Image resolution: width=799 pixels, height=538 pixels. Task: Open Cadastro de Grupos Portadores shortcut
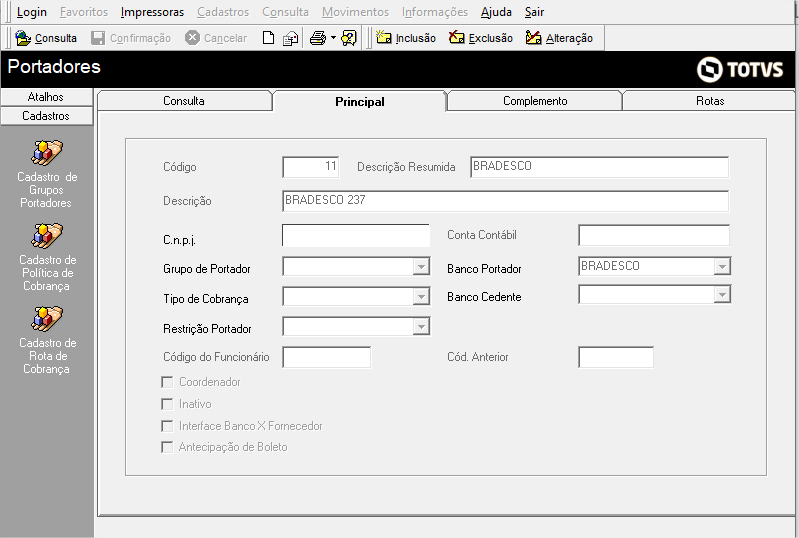[x=47, y=174]
